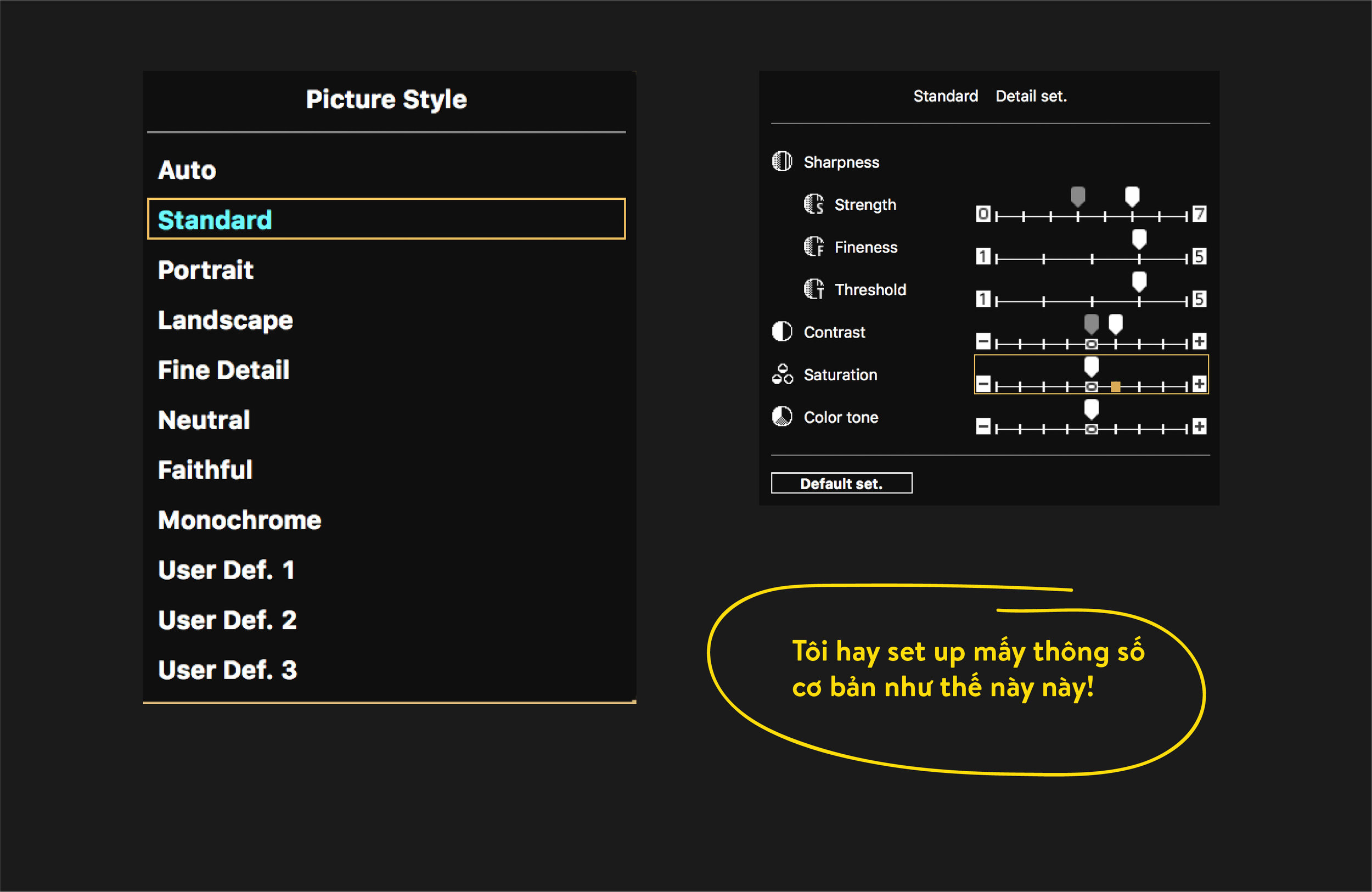
Task: Click the Saturation three-circles icon
Action: tap(781, 374)
